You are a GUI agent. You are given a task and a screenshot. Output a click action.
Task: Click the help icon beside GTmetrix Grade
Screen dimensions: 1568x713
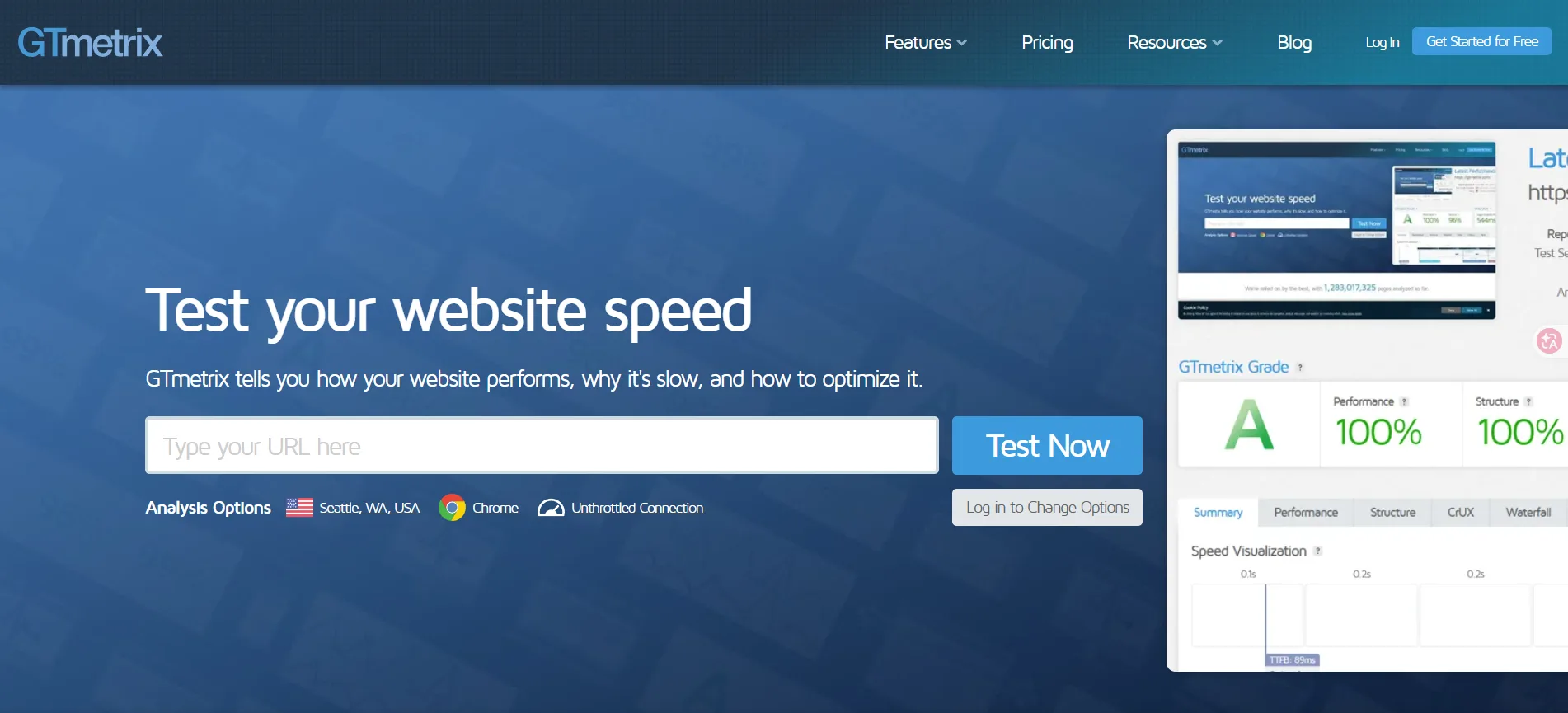(1300, 368)
